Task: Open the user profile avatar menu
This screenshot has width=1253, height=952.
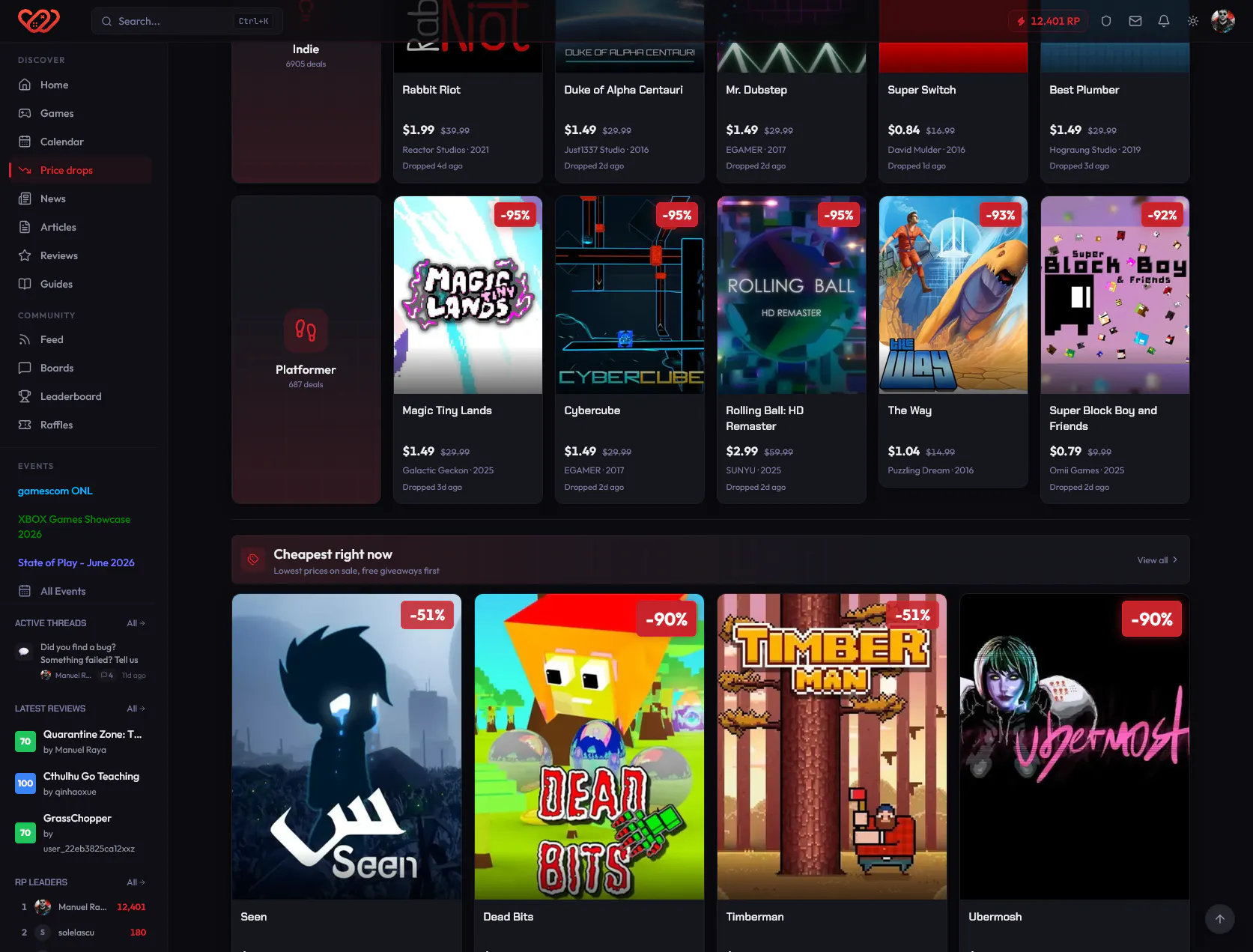Action: (x=1223, y=21)
